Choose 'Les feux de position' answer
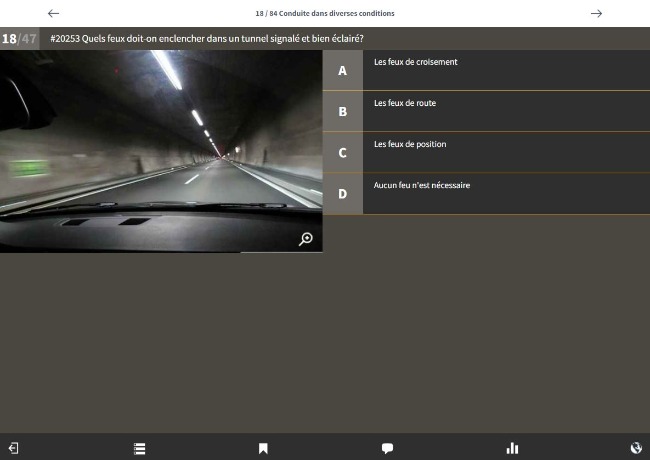 410,144
